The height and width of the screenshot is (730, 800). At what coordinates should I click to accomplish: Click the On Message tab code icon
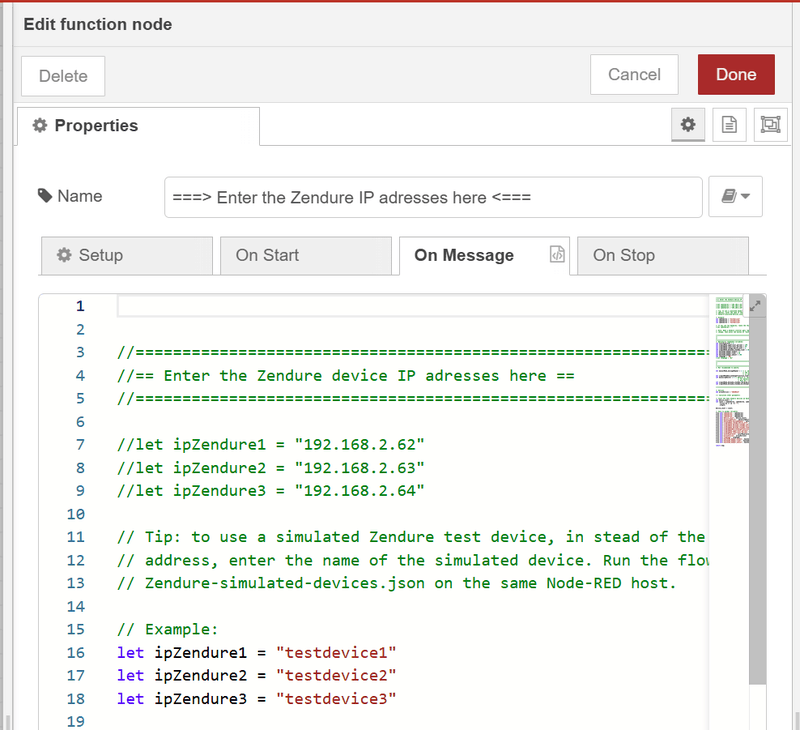pos(557,254)
